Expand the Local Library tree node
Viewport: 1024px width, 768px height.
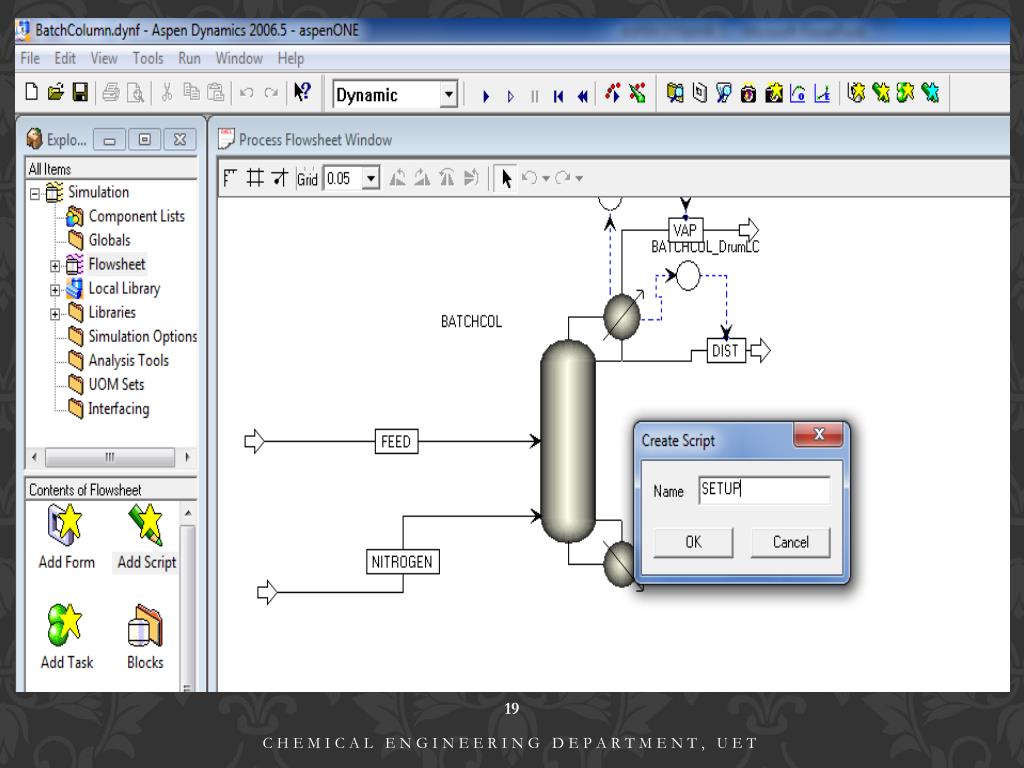point(55,290)
